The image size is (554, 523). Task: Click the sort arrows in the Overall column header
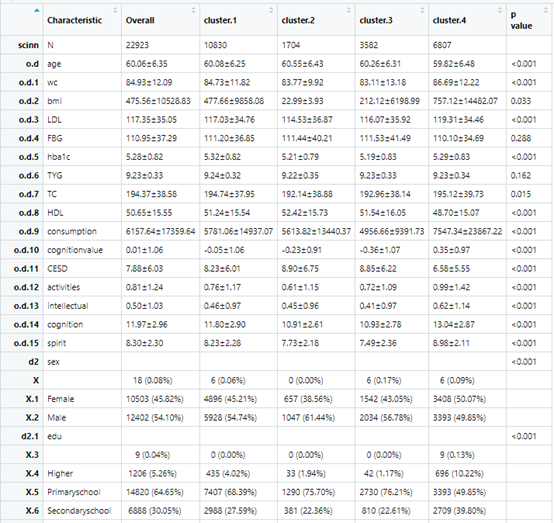coord(194,10)
